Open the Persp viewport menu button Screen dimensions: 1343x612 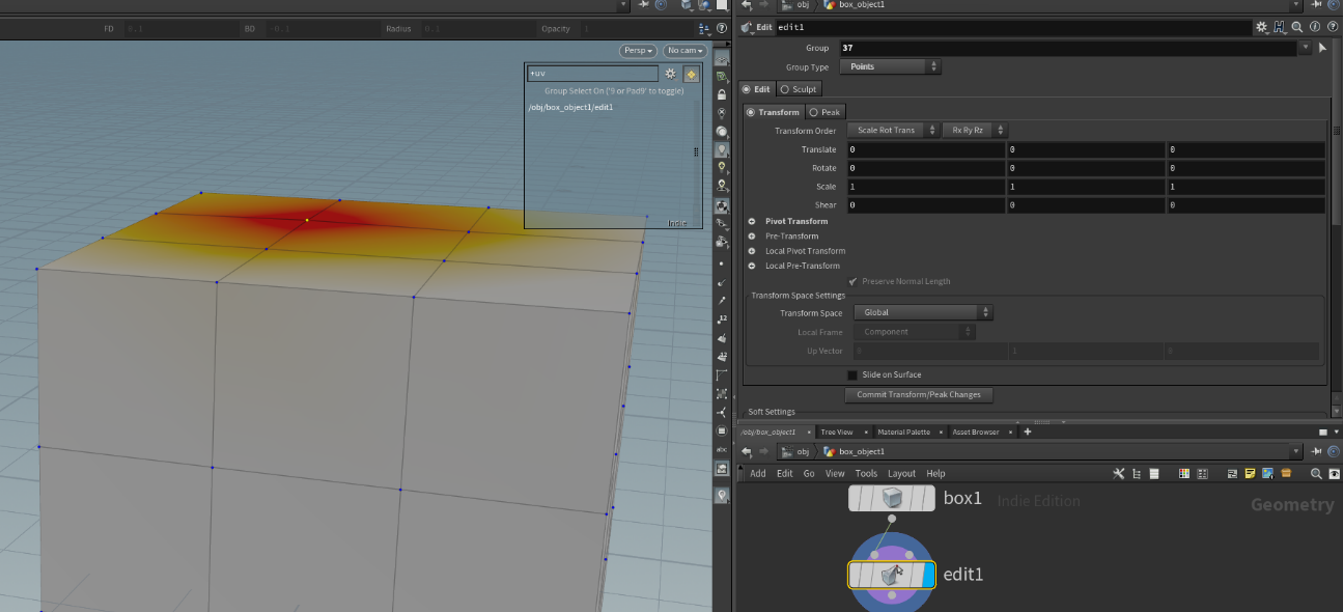637,51
